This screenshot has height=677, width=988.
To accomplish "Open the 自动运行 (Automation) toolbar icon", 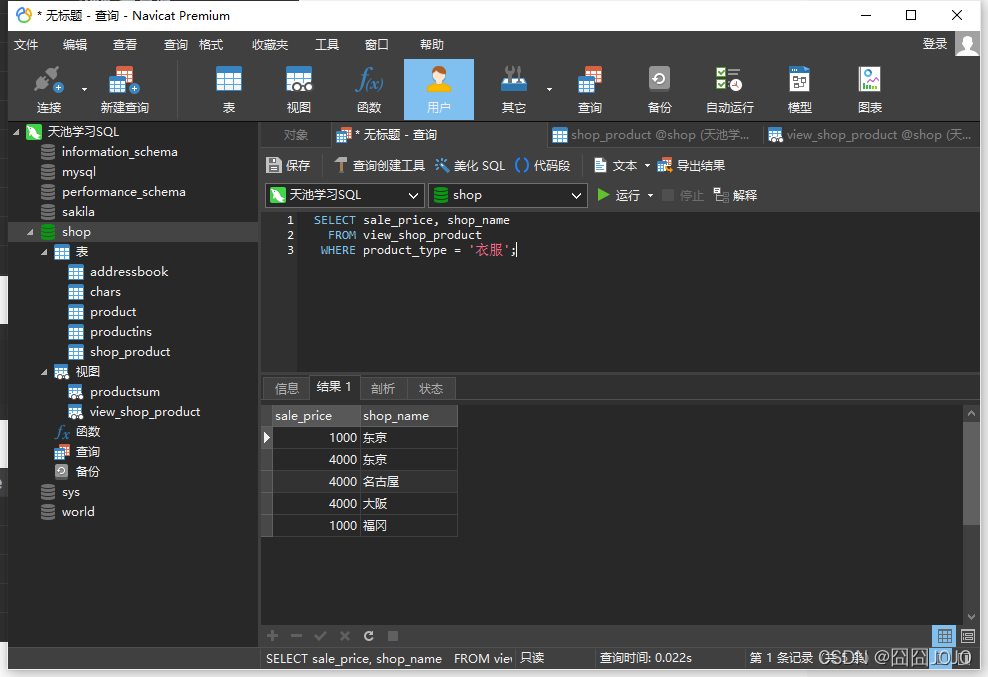I will click(x=730, y=90).
